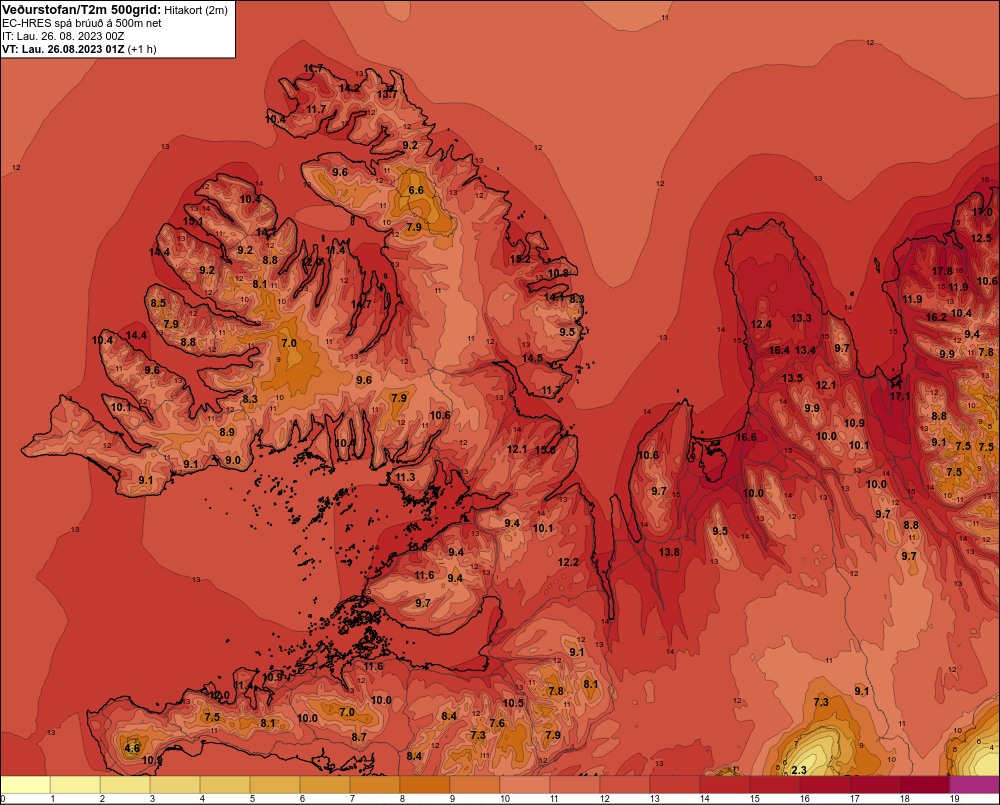Click the 11.3 temperature value
This screenshot has height=805, width=1000.
pyautogui.click(x=405, y=476)
